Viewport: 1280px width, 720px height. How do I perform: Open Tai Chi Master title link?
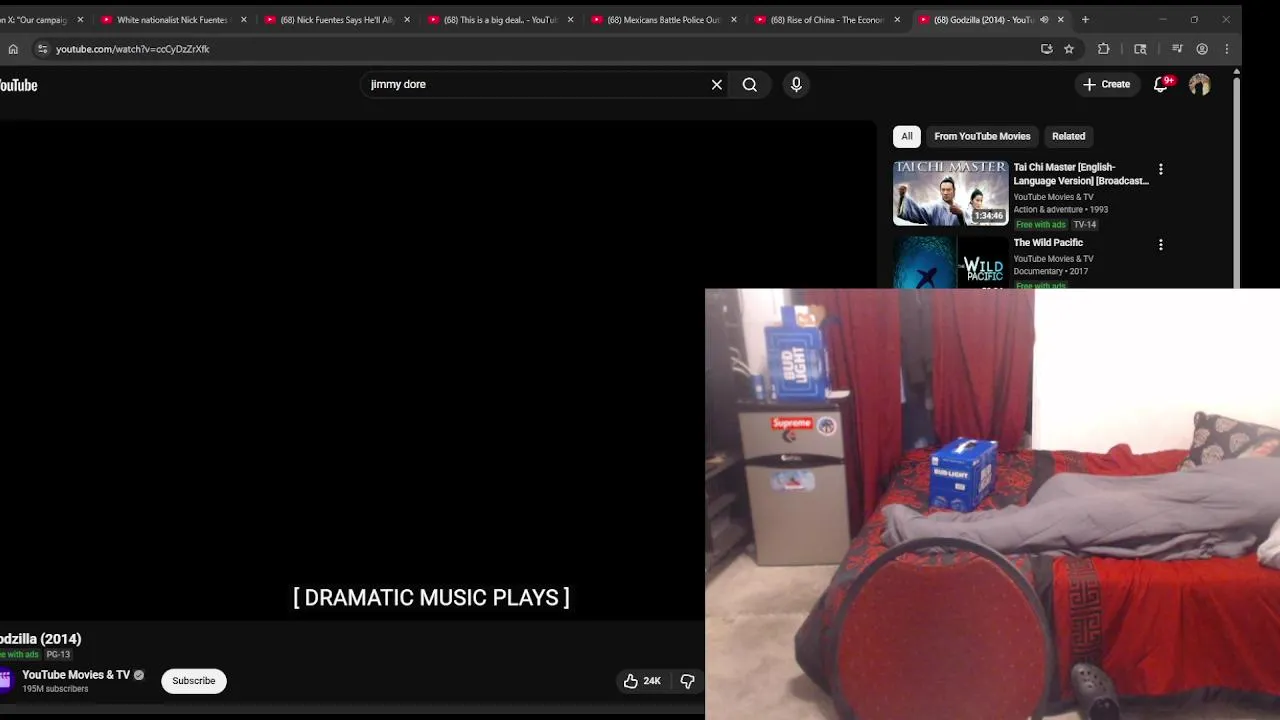click(x=1081, y=174)
